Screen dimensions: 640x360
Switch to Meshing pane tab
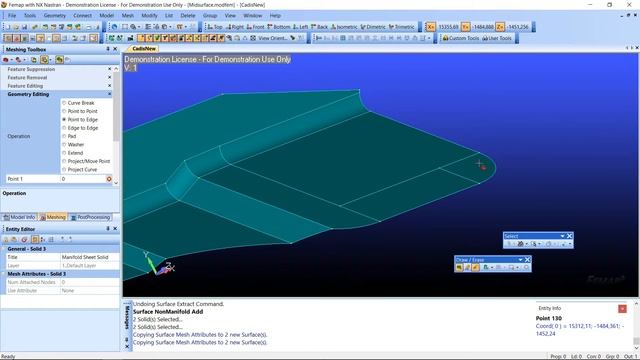(x=53, y=217)
